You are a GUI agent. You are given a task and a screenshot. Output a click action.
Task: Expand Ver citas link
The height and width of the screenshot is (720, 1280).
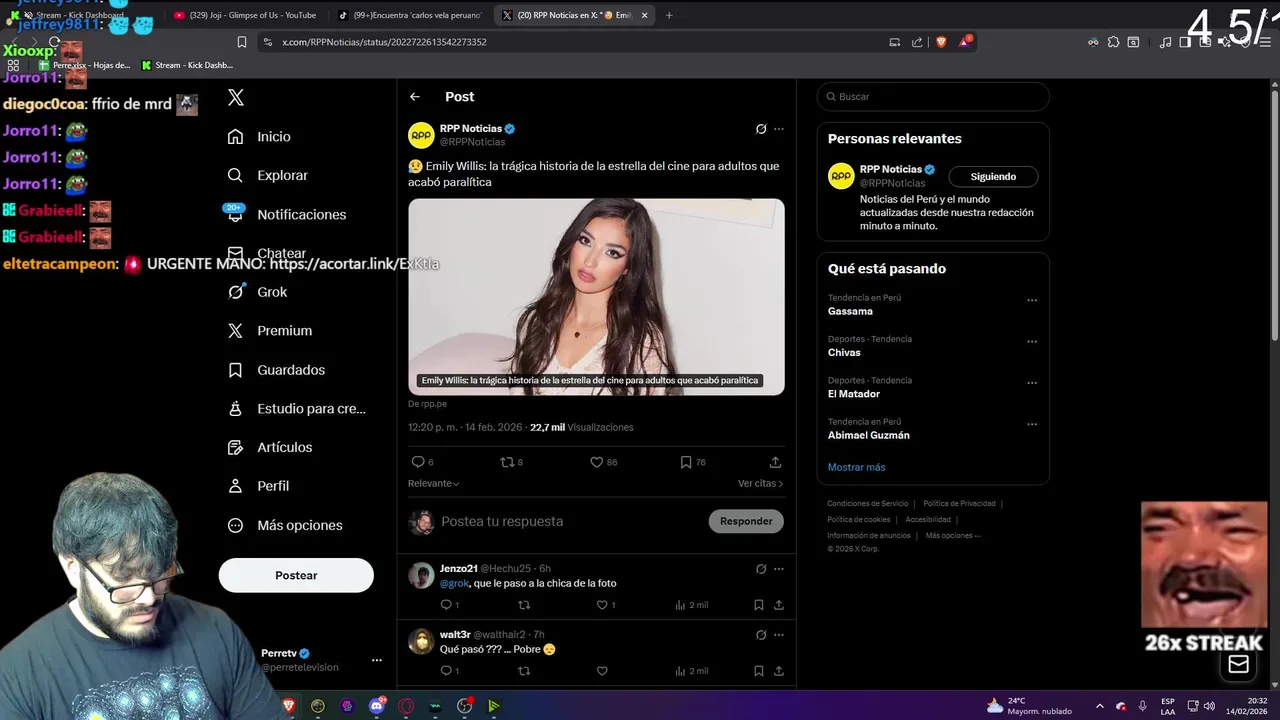click(761, 483)
